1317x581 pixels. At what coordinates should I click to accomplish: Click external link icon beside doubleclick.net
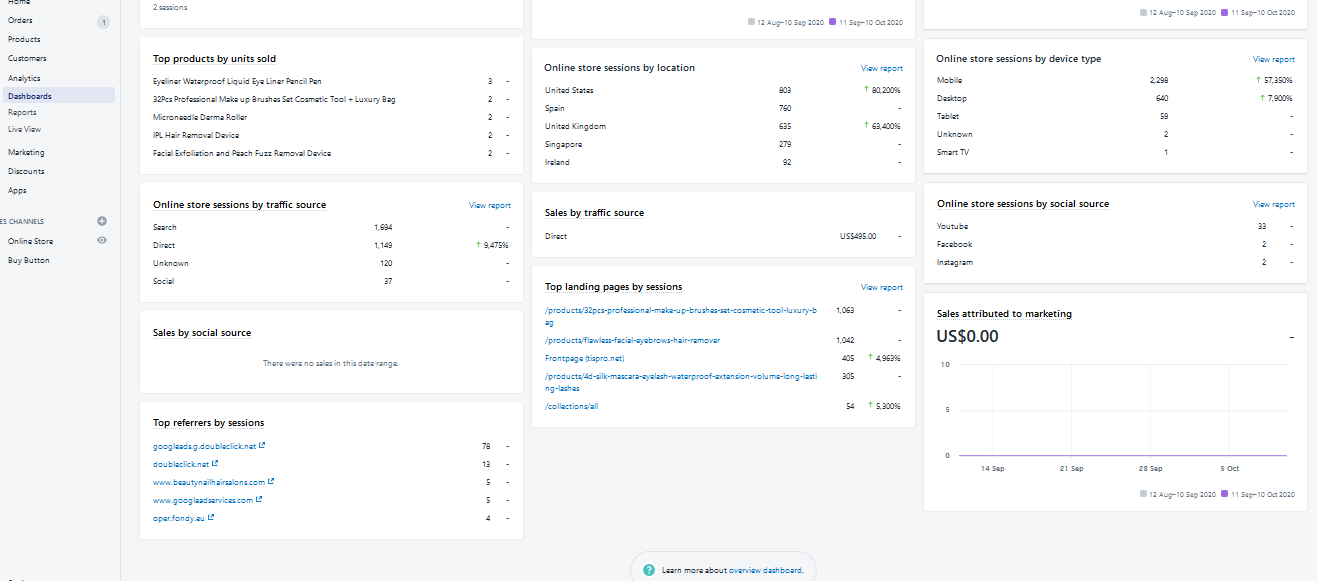[215, 464]
